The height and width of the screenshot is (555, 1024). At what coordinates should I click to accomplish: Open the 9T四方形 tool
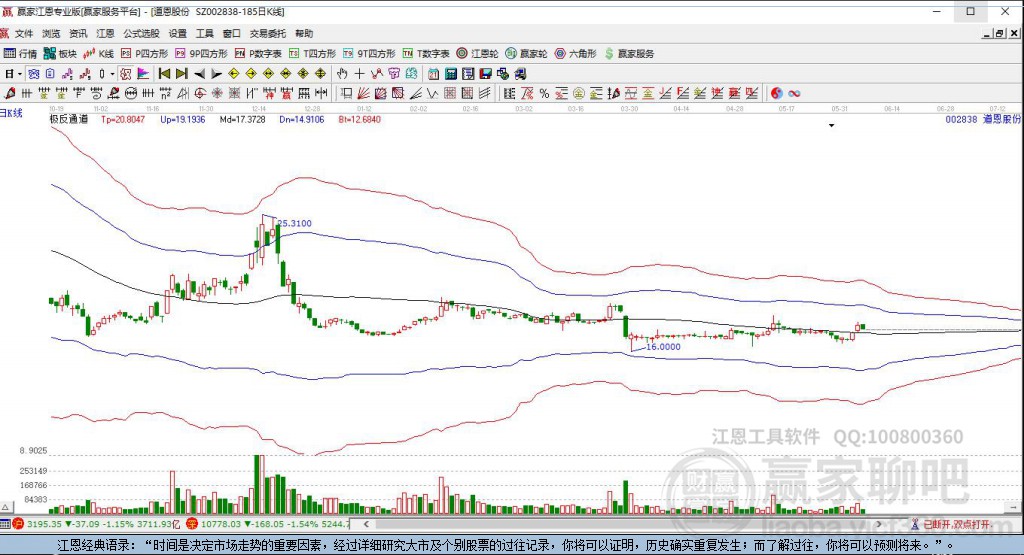tap(369, 54)
